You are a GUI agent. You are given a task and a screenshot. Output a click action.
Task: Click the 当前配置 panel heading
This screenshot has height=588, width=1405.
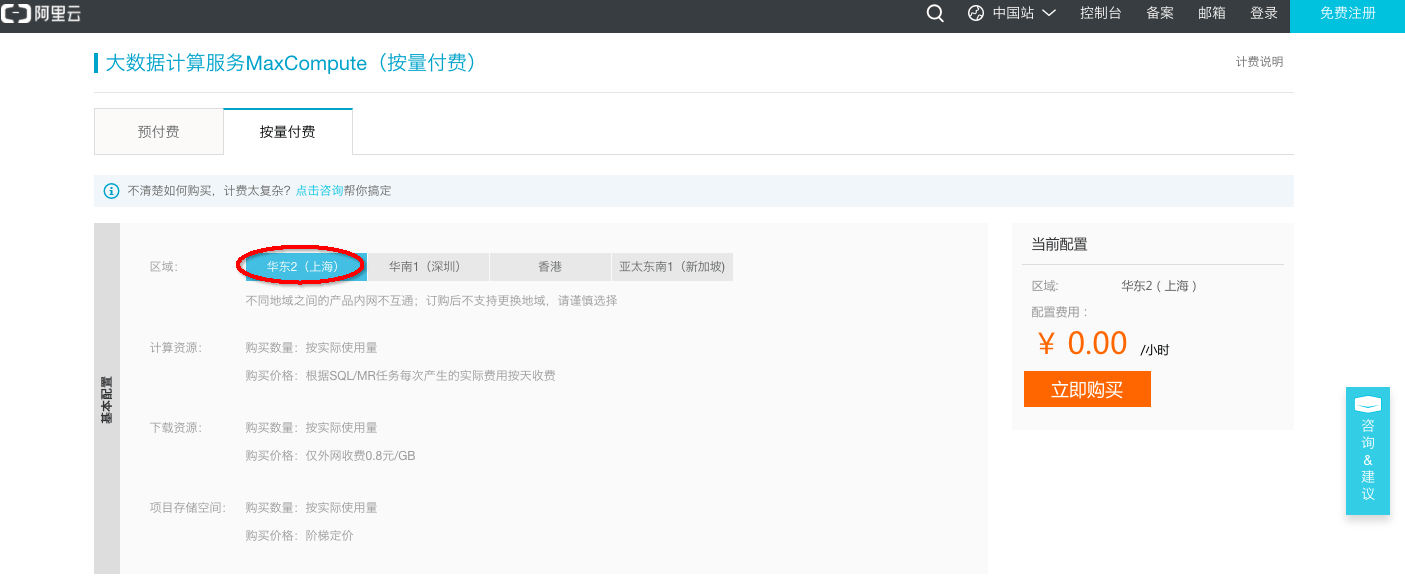1059,244
